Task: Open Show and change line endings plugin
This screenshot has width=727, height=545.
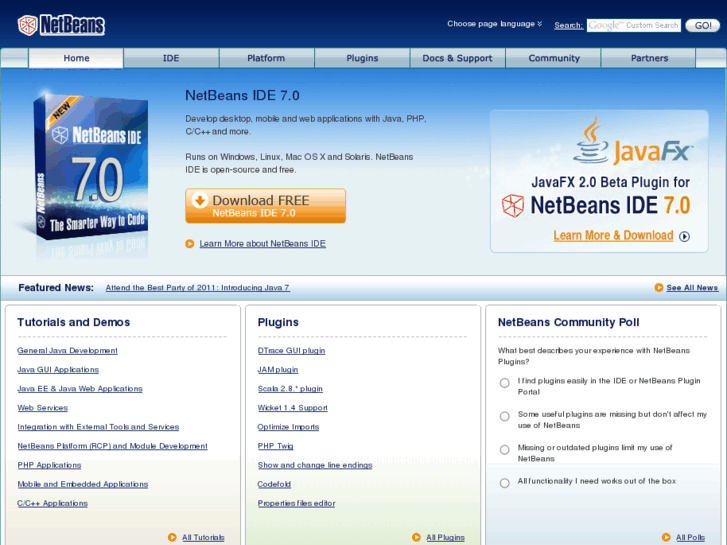Action: pos(315,465)
